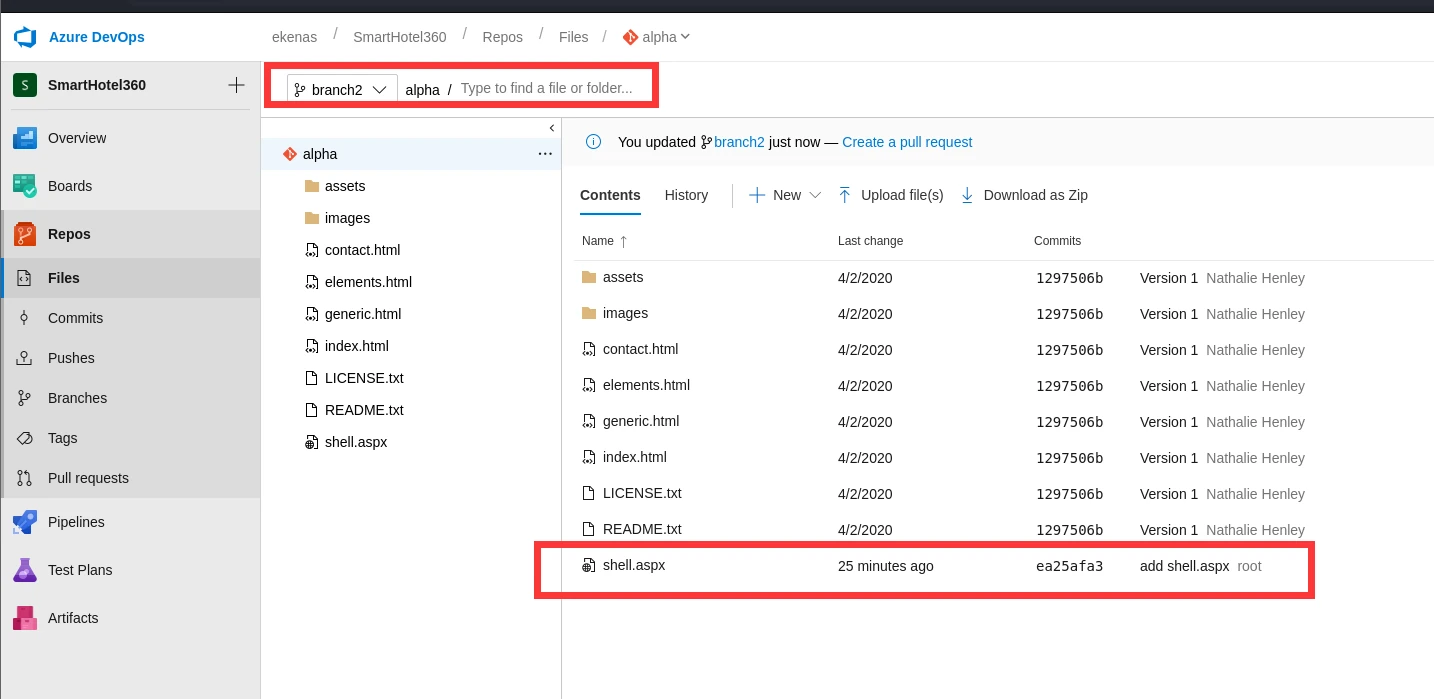Viewport: 1434px width, 699px height.
Task: Go to Commits page
Action: pyautogui.click(x=130, y=318)
